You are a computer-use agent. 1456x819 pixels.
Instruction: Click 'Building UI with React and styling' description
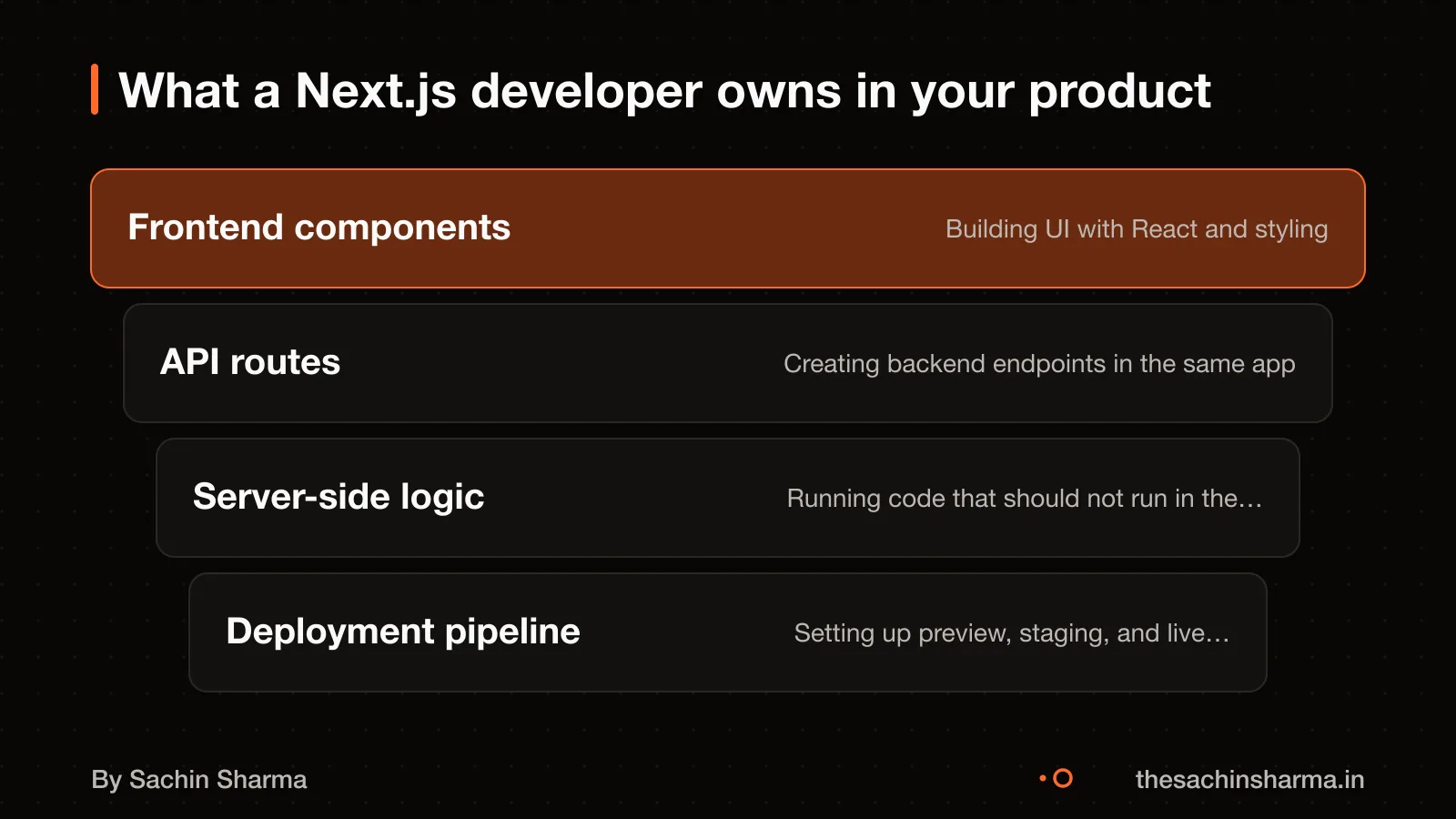pos(1137,229)
